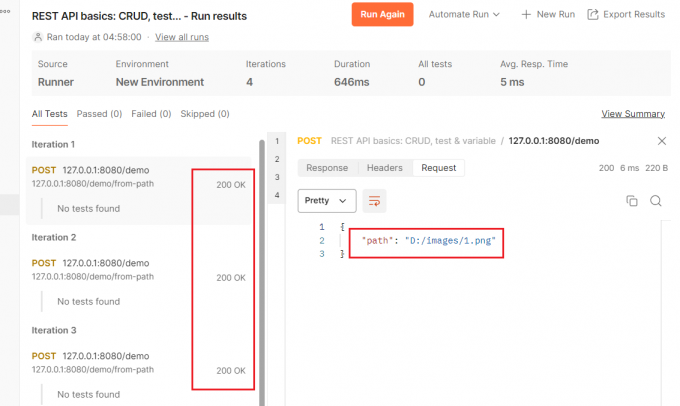Switch to the Failed (0) tab
This screenshot has height=406, width=680.
click(151, 114)
